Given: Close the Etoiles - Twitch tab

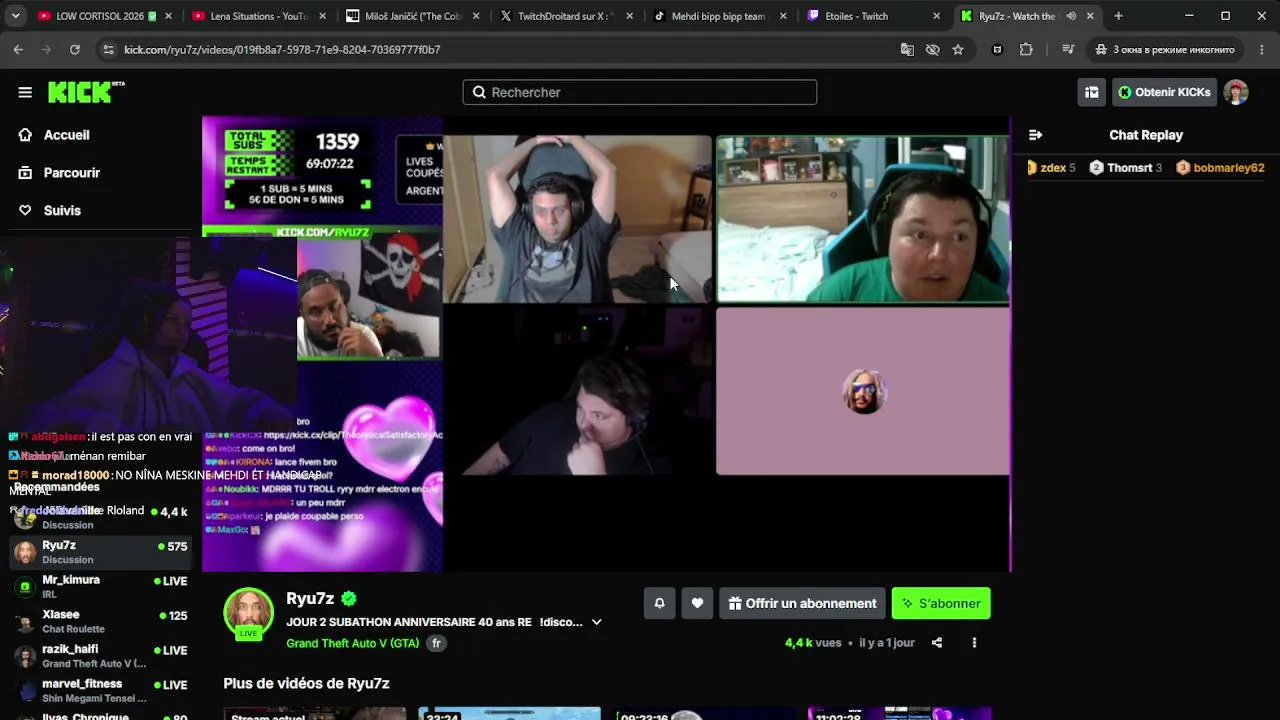Looking at the screenshot, I should coord(936,16).
